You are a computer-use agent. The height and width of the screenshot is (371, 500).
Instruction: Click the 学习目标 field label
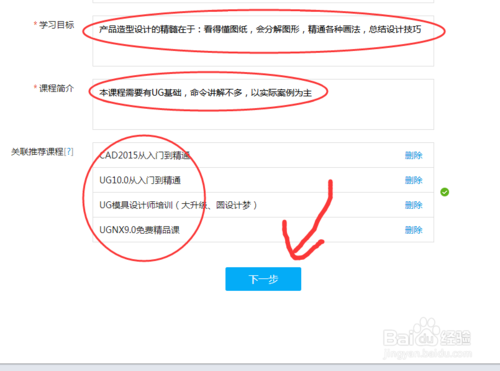coord(56,25)
